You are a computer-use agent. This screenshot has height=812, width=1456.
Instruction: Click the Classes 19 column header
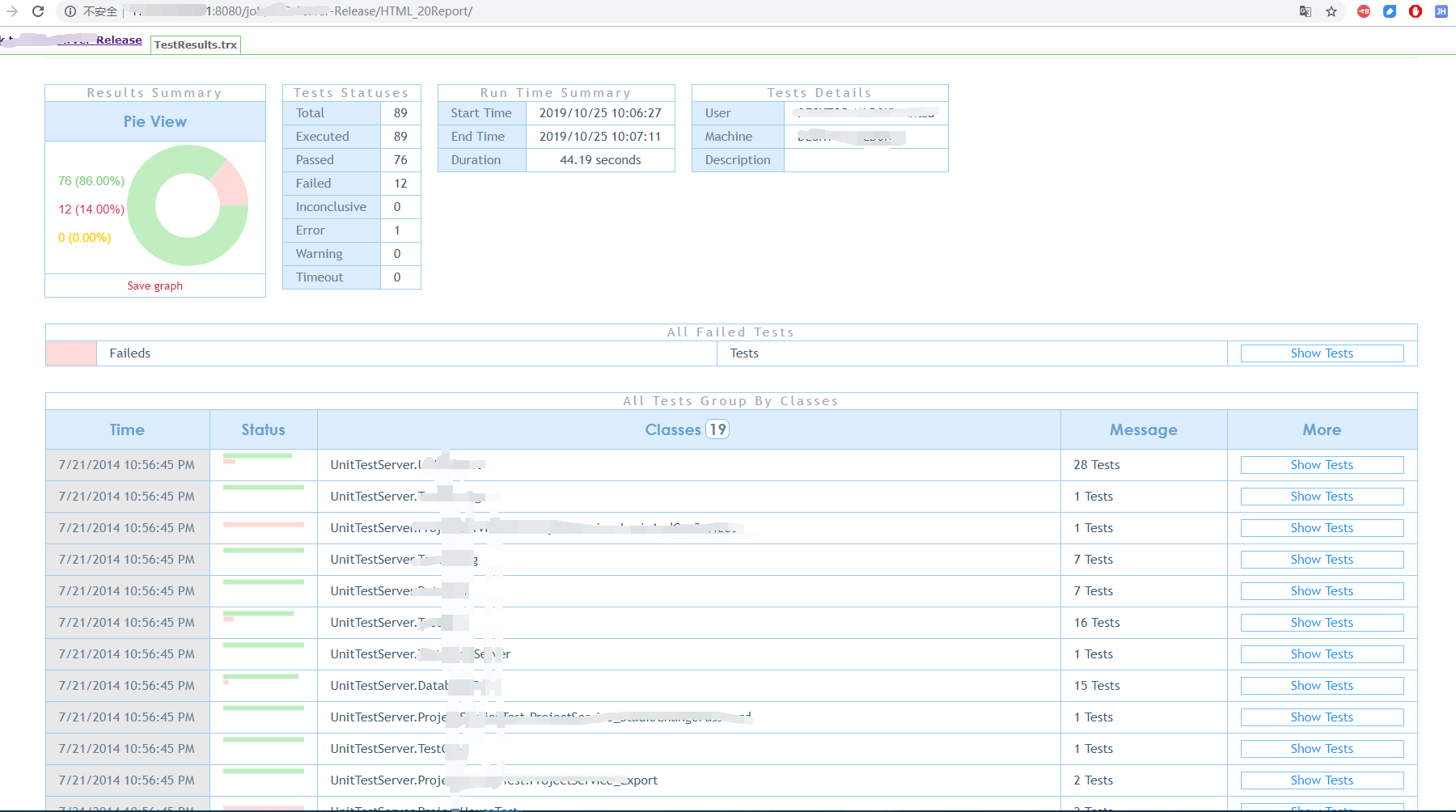click(x=688, y=429)
